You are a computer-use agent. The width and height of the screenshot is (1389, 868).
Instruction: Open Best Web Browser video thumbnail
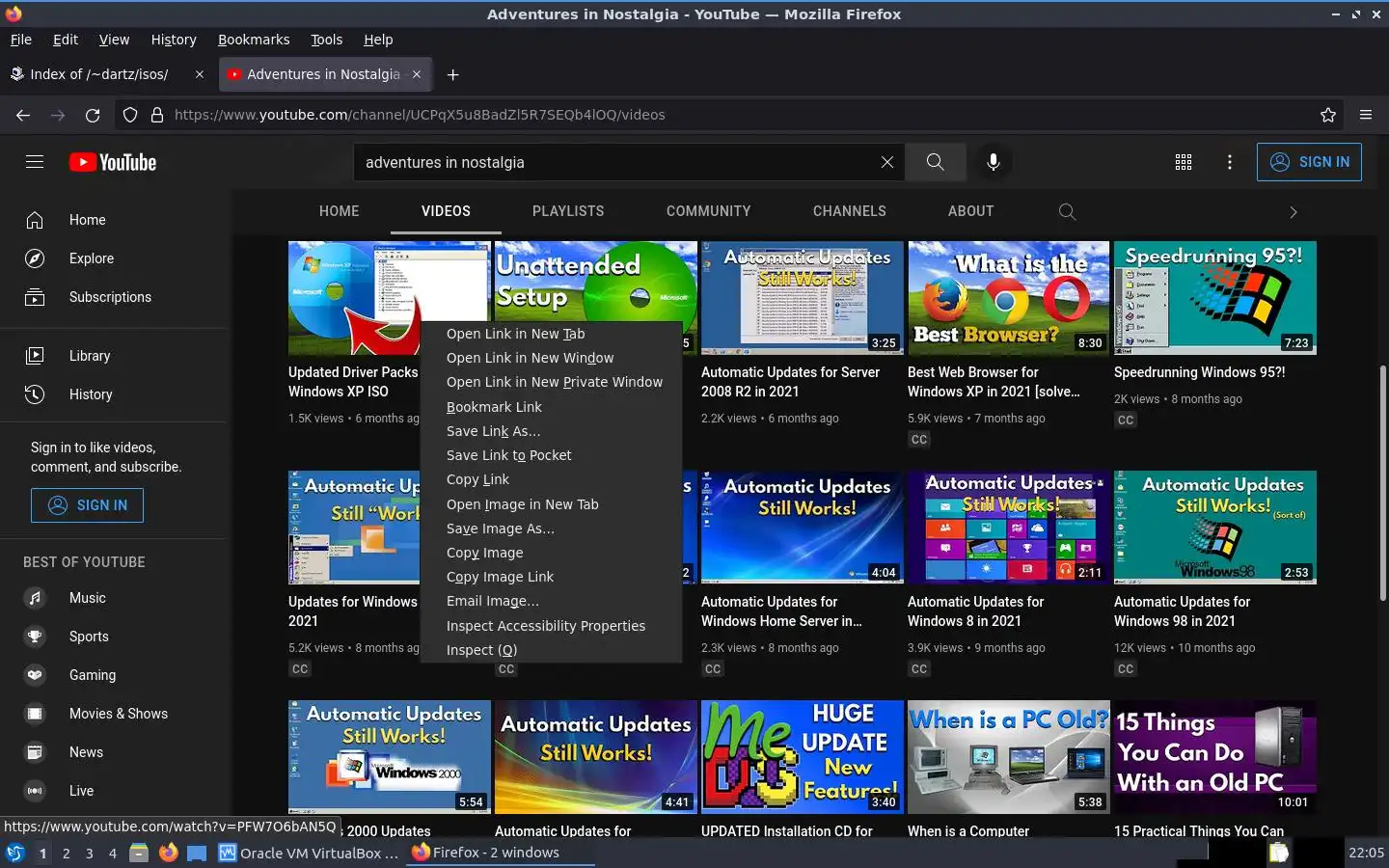click(x=1009, y=298)
